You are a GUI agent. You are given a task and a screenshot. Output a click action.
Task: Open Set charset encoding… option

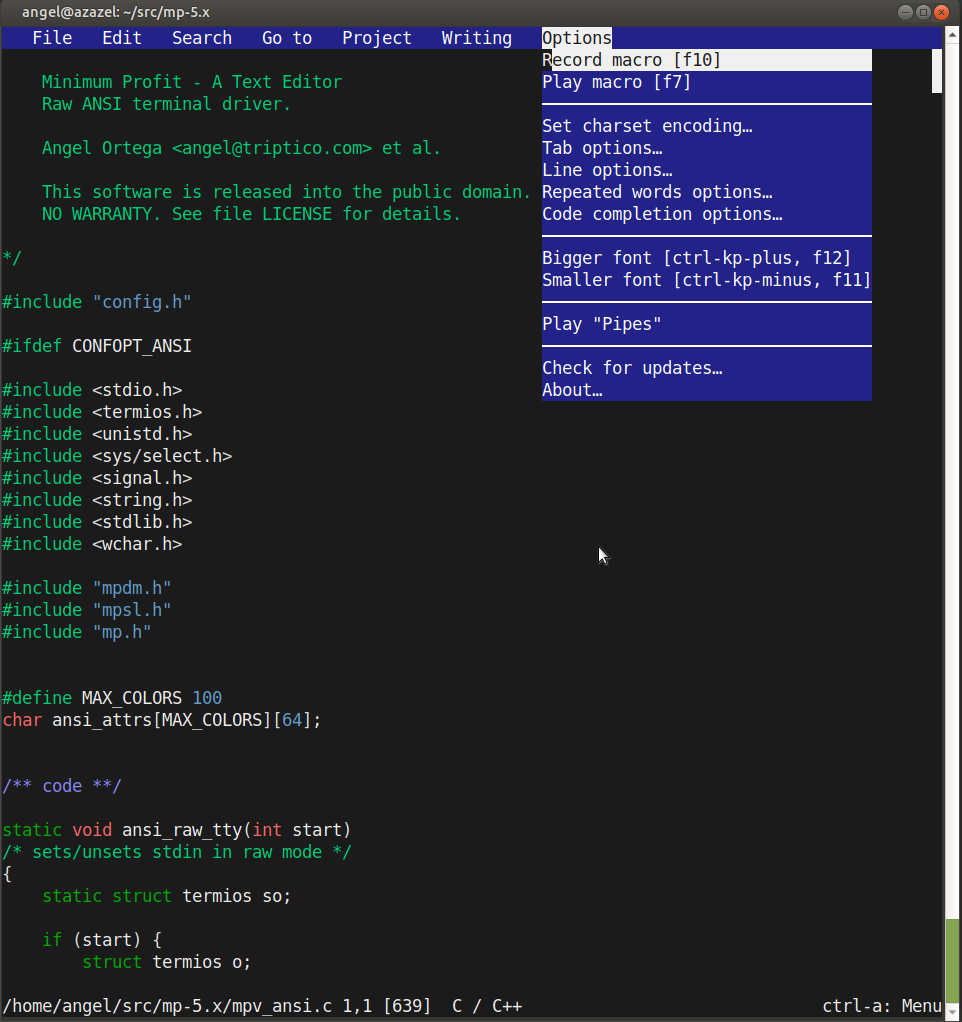point(707,126)
